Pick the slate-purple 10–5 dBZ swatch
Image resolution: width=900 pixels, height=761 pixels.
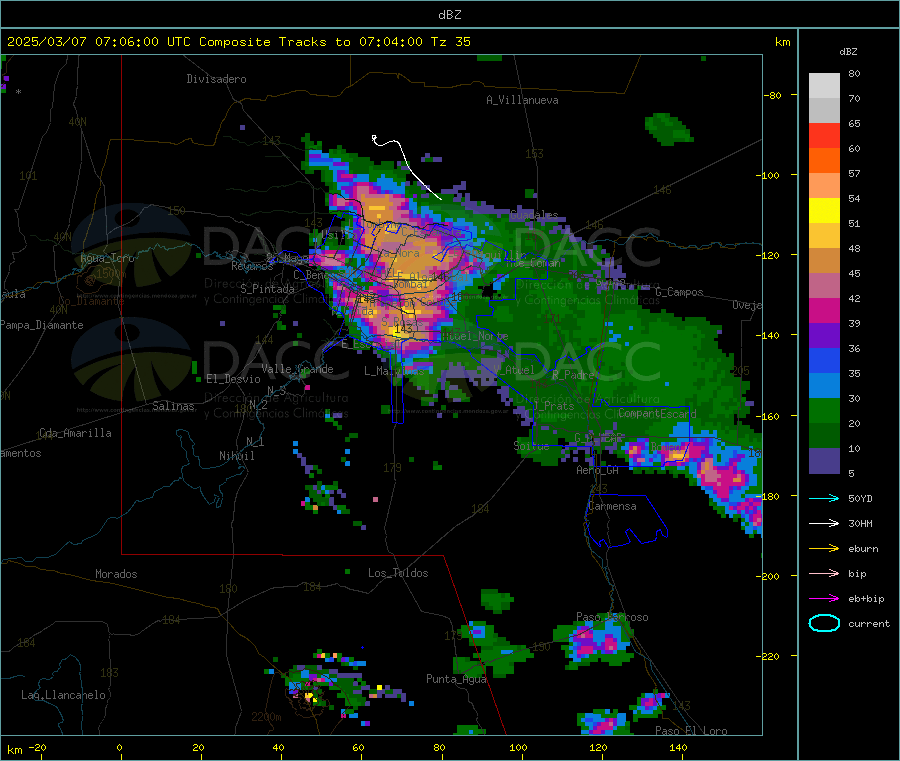pos(824,461)
